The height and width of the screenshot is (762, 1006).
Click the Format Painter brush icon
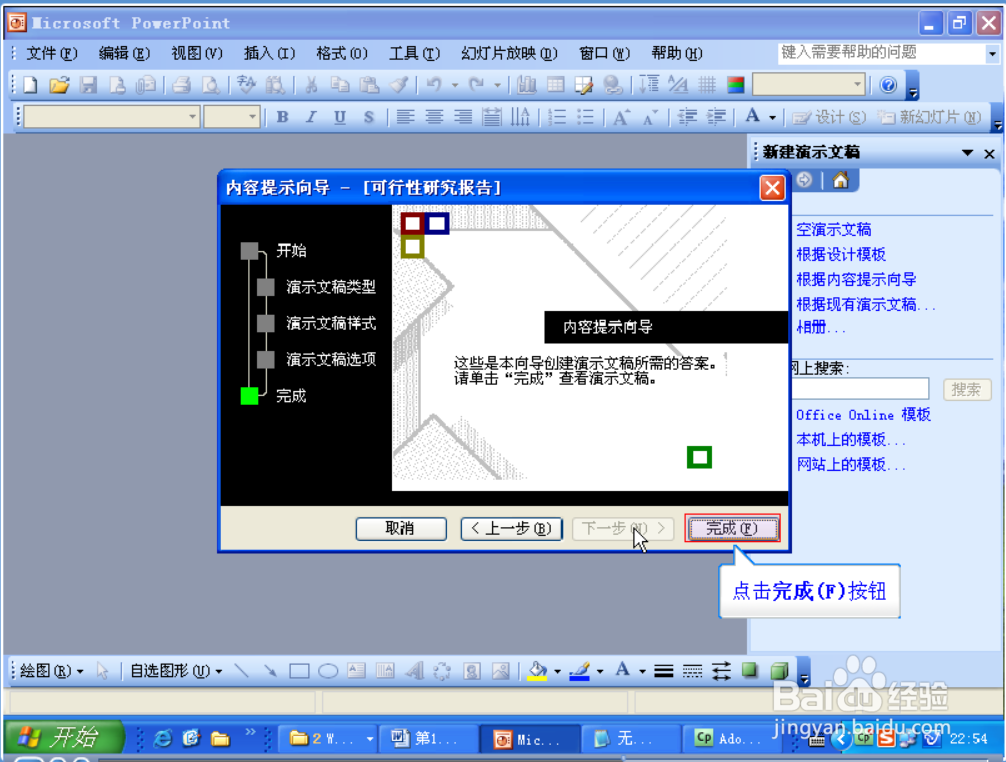[398, 85]
